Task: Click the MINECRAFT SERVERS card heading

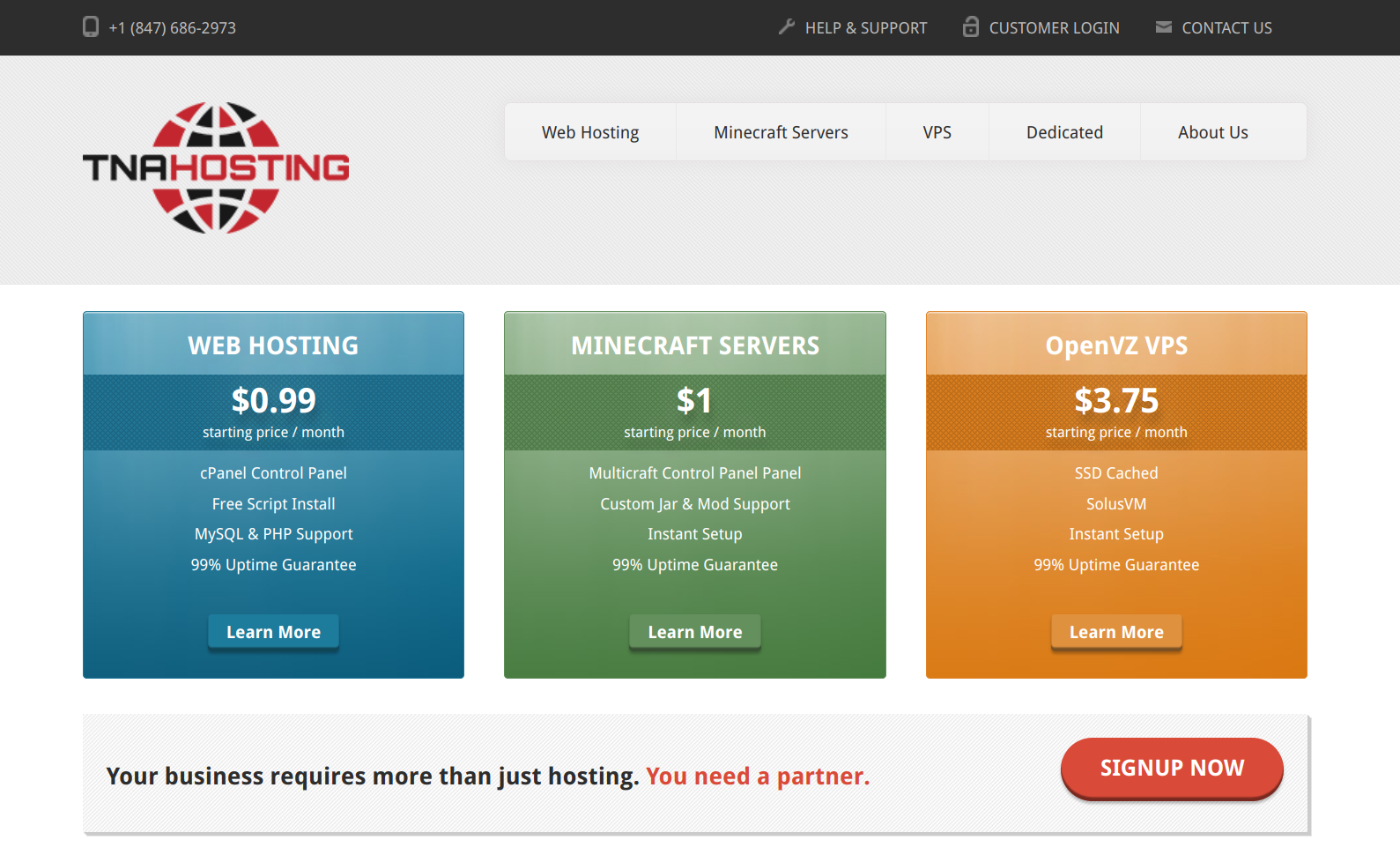Action: (695, 346)
